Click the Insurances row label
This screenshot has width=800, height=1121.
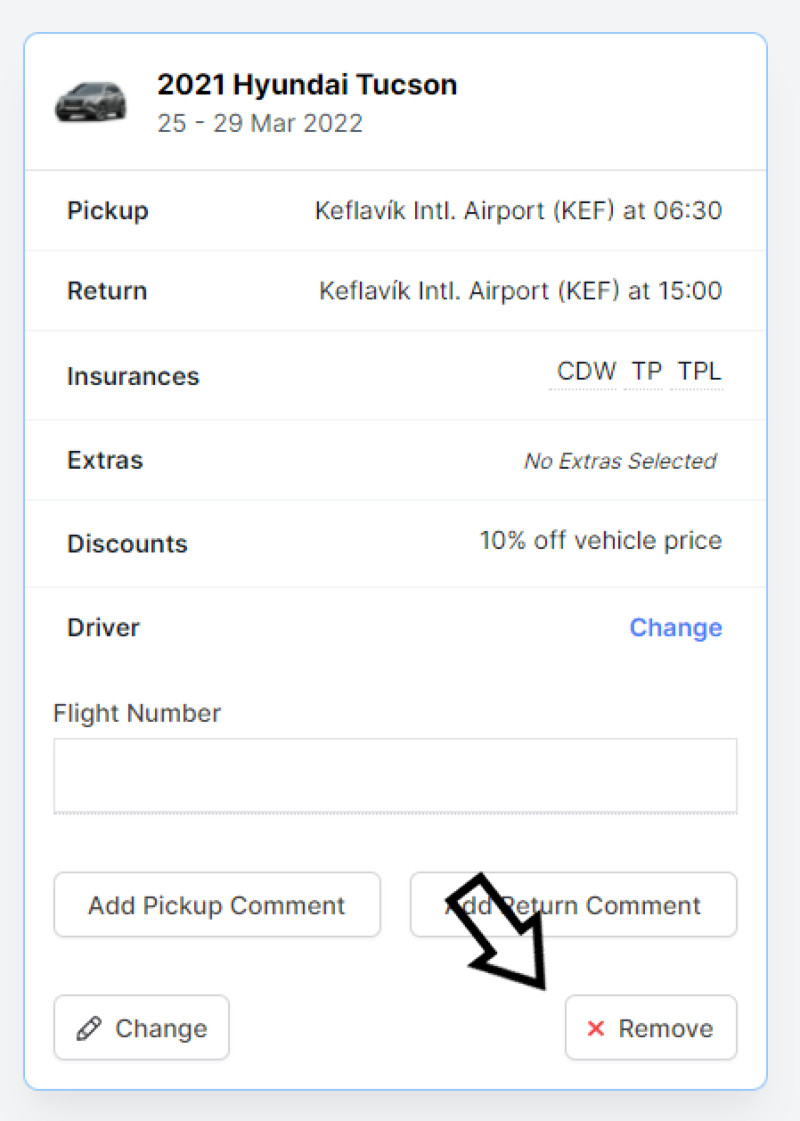[x=133, y=377]
